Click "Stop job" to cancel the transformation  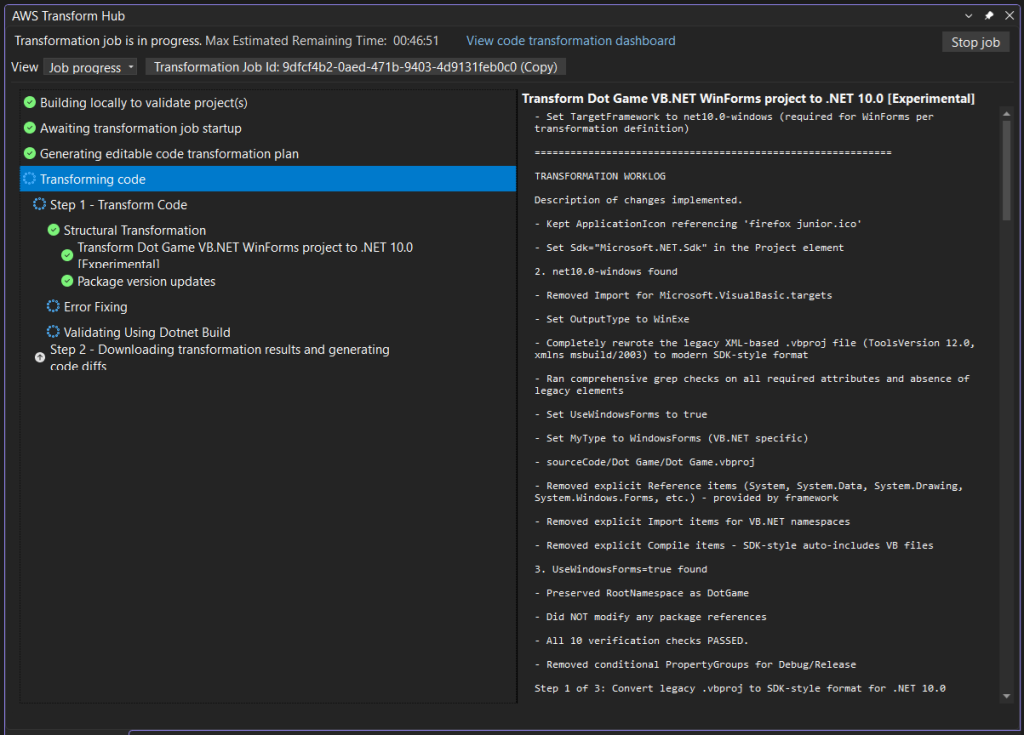coord(975,41)
